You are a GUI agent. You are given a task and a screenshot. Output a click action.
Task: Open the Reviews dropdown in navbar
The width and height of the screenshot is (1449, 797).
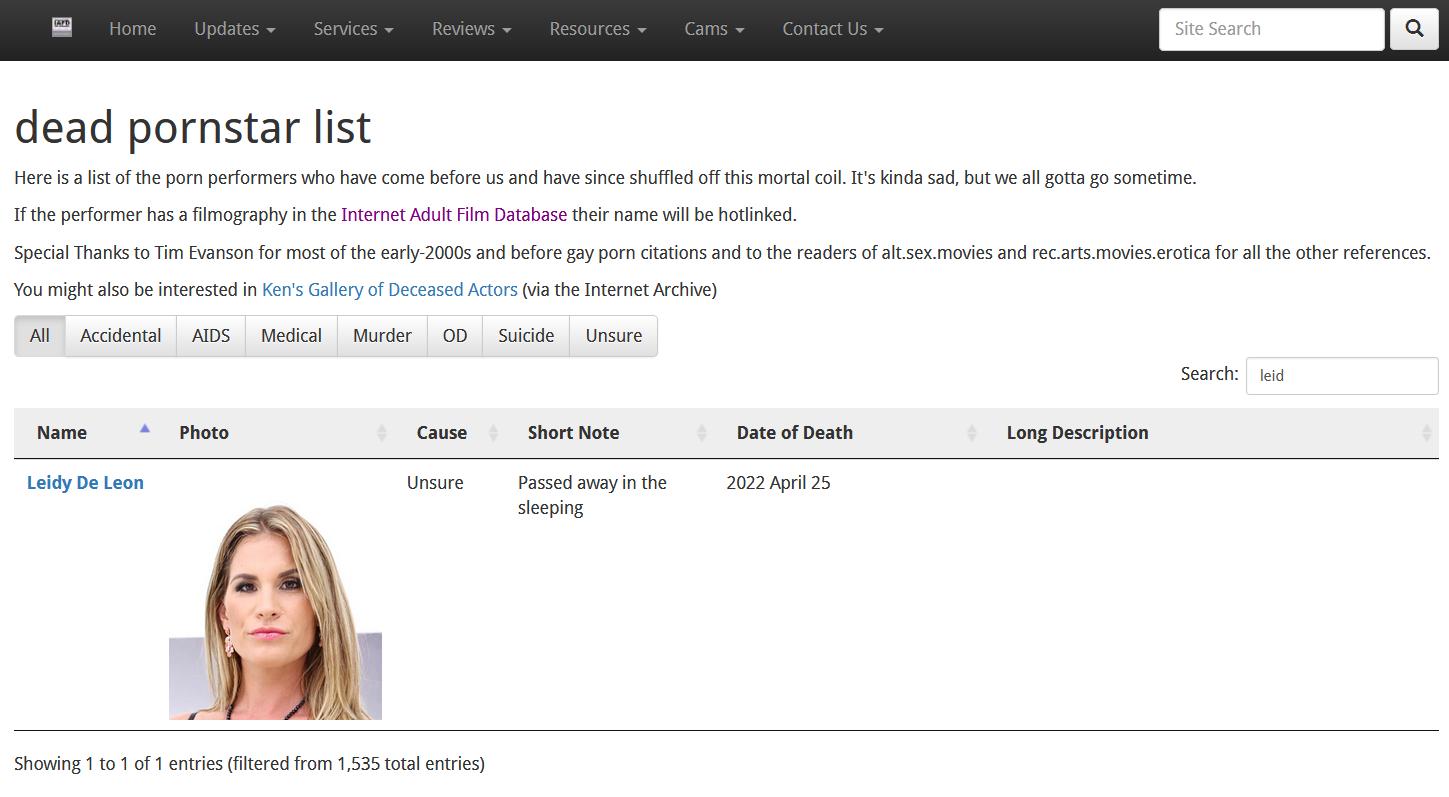pyautogui.click(x=471, y=29)
